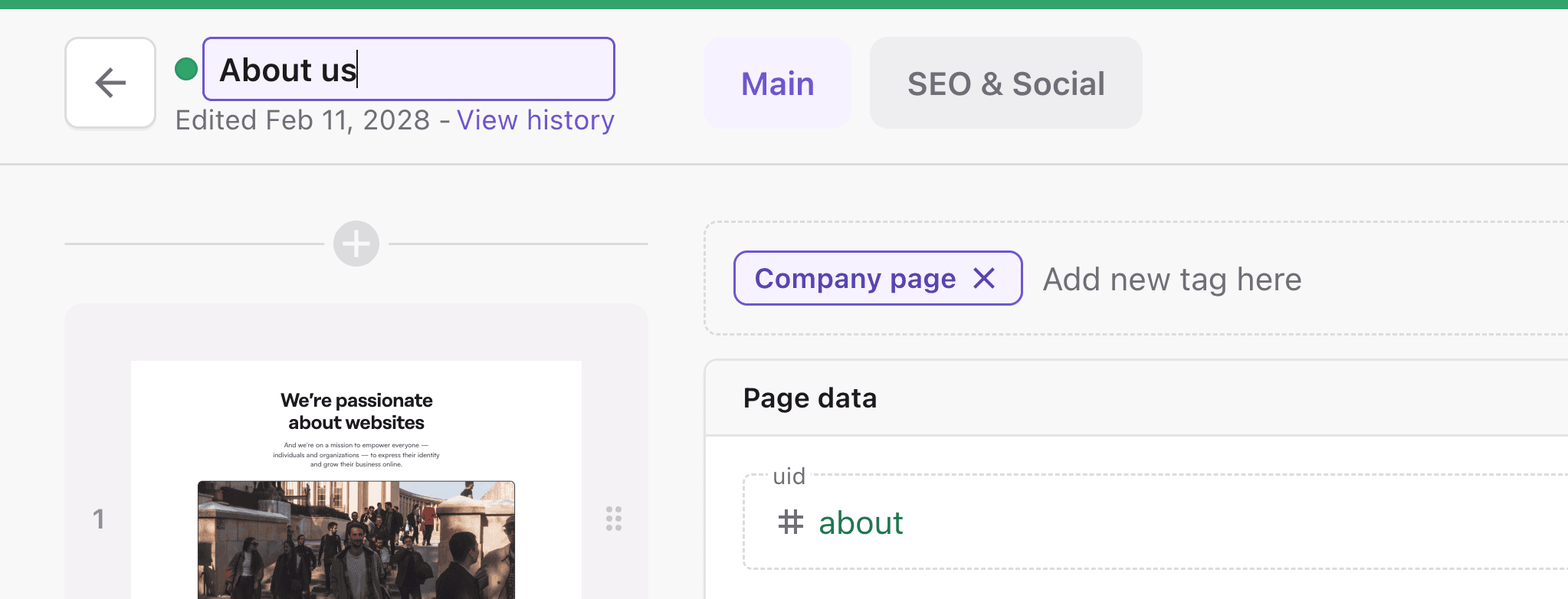Go back using the back arrow
The image size is (1568, 599).
pos(110,83)
